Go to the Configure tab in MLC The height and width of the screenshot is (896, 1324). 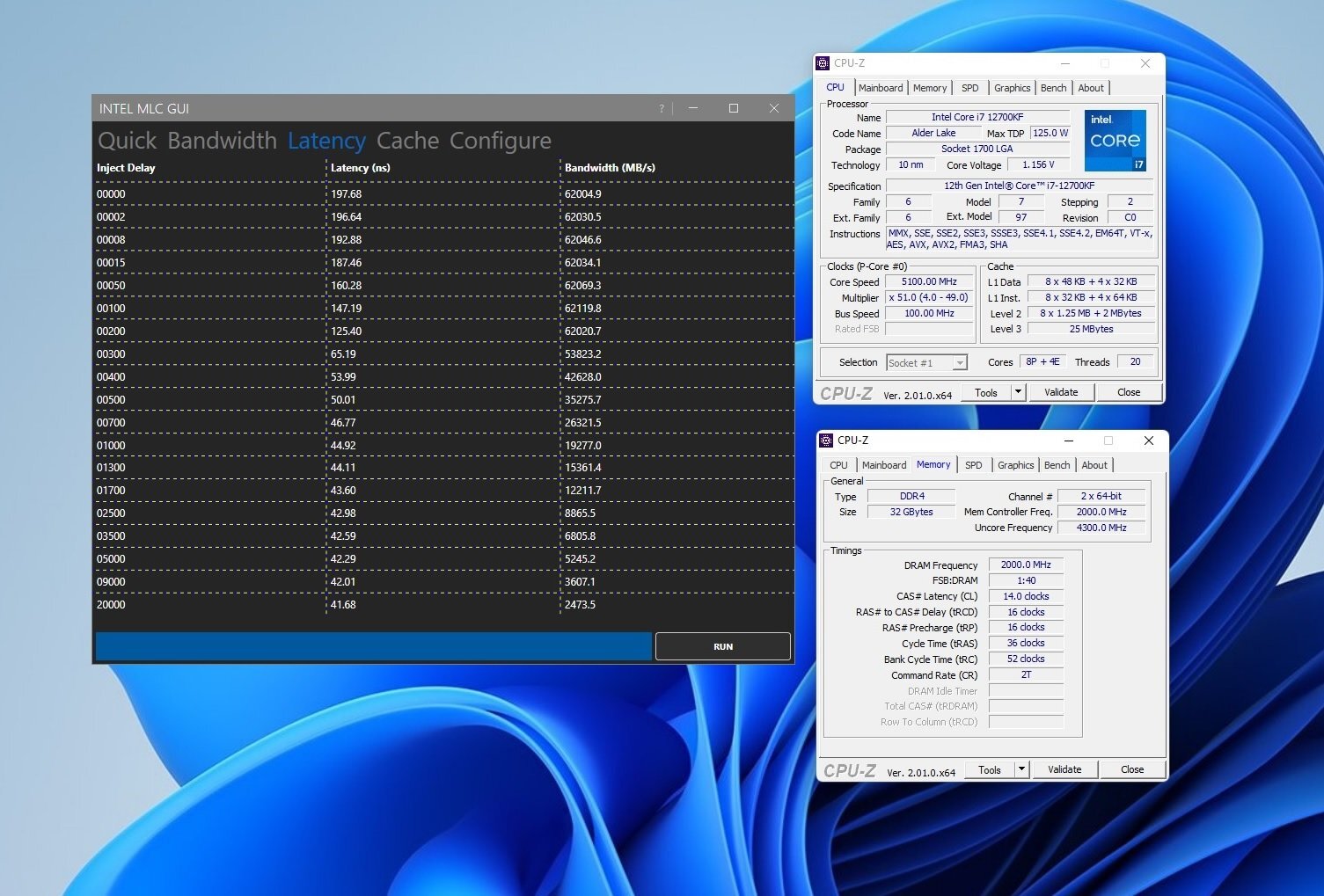[501, 141]
